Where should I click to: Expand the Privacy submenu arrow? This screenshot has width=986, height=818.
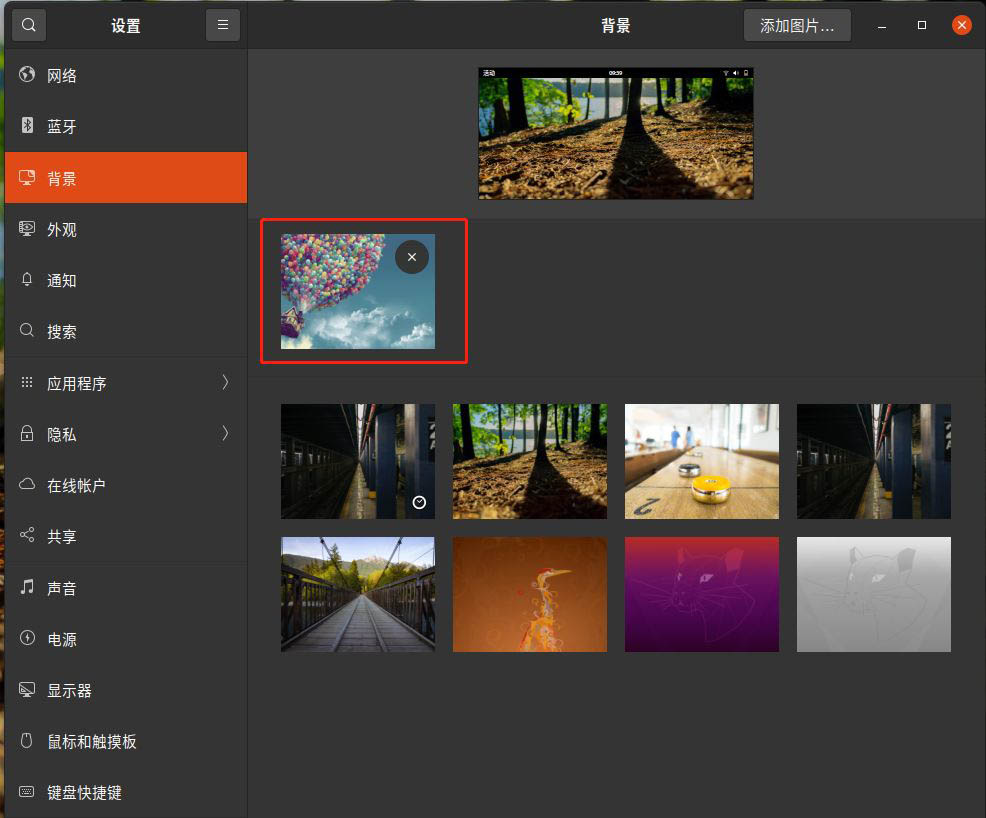pos(225,433)
